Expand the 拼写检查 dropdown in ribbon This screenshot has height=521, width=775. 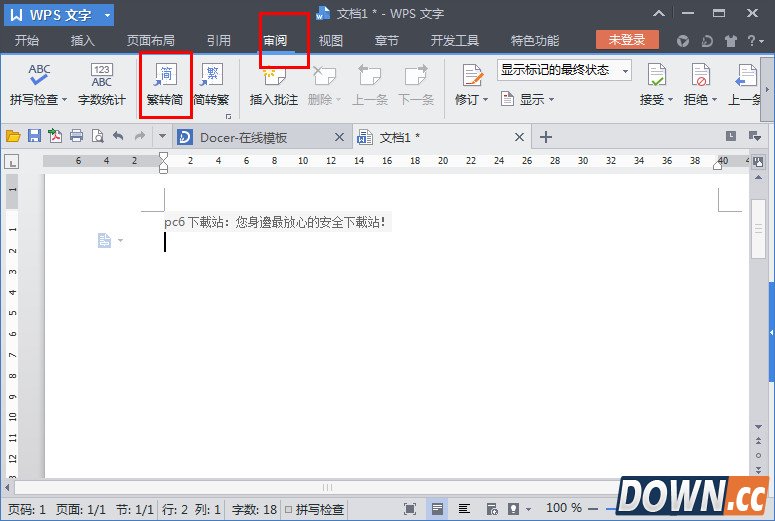[x=64, y=100]
